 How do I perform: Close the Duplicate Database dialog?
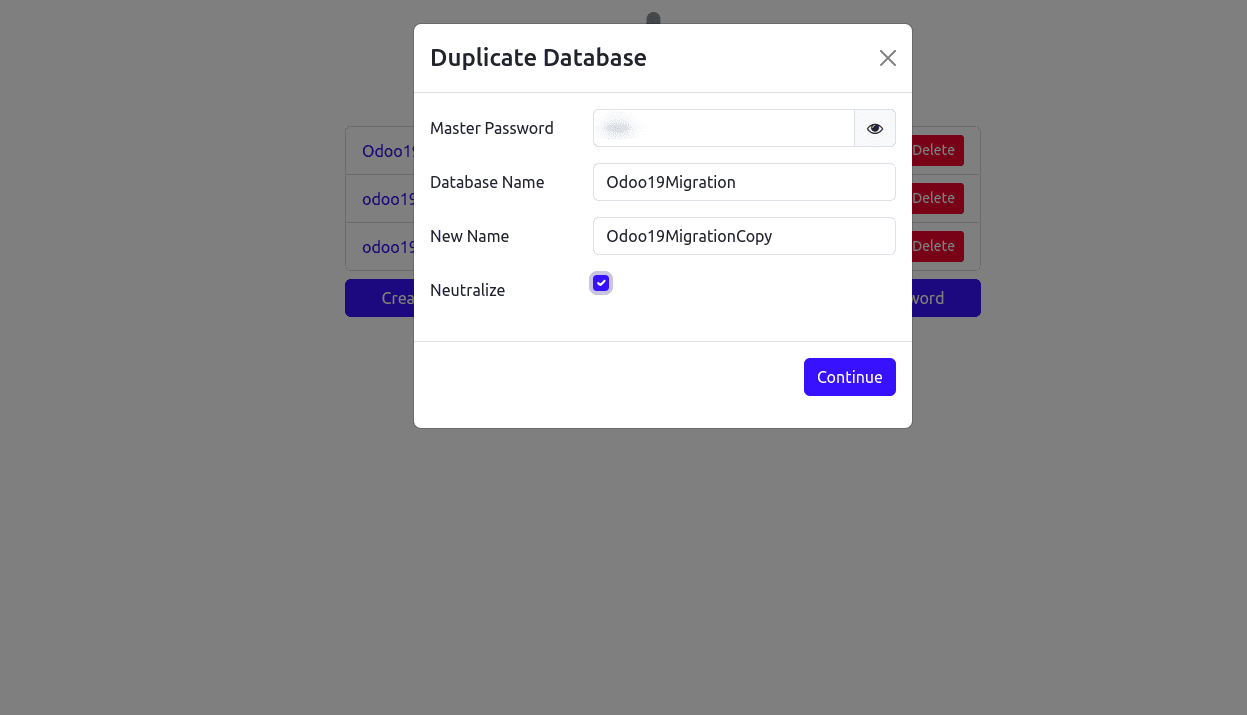pos(887,58)
